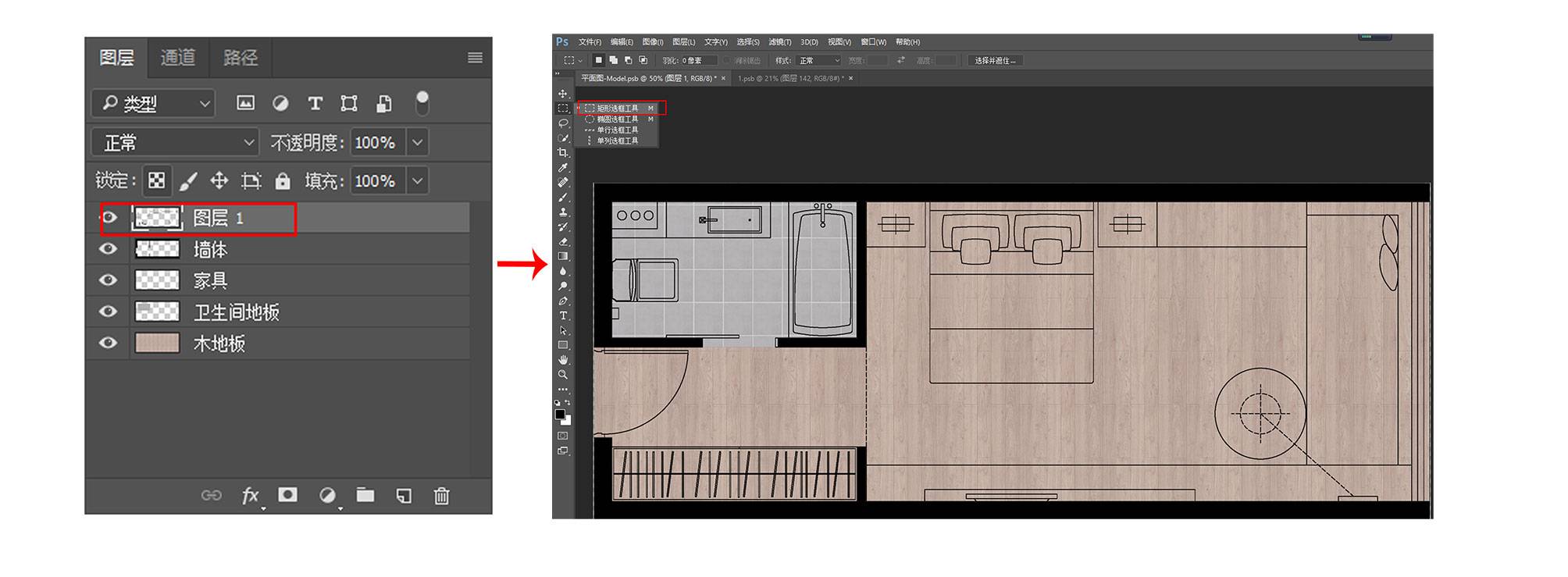Select the Hand tool
The height and width of the screenshot is (577, 1568).
[x=562, y=360]
